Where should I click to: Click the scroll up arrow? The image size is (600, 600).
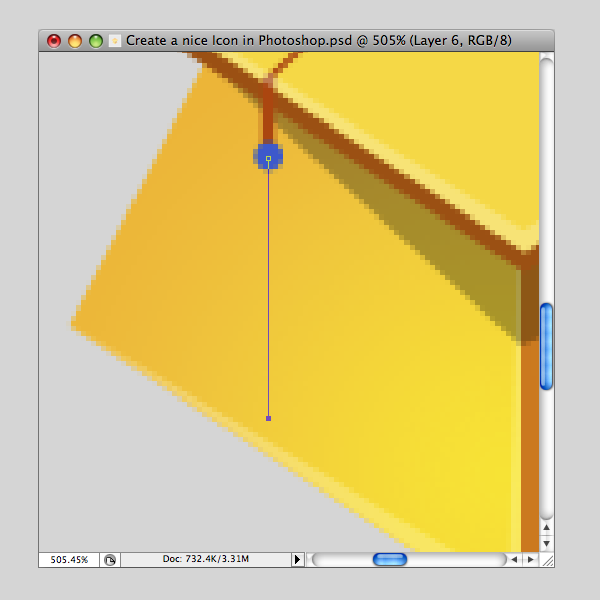pyautogui.click(x=546, y=528)
